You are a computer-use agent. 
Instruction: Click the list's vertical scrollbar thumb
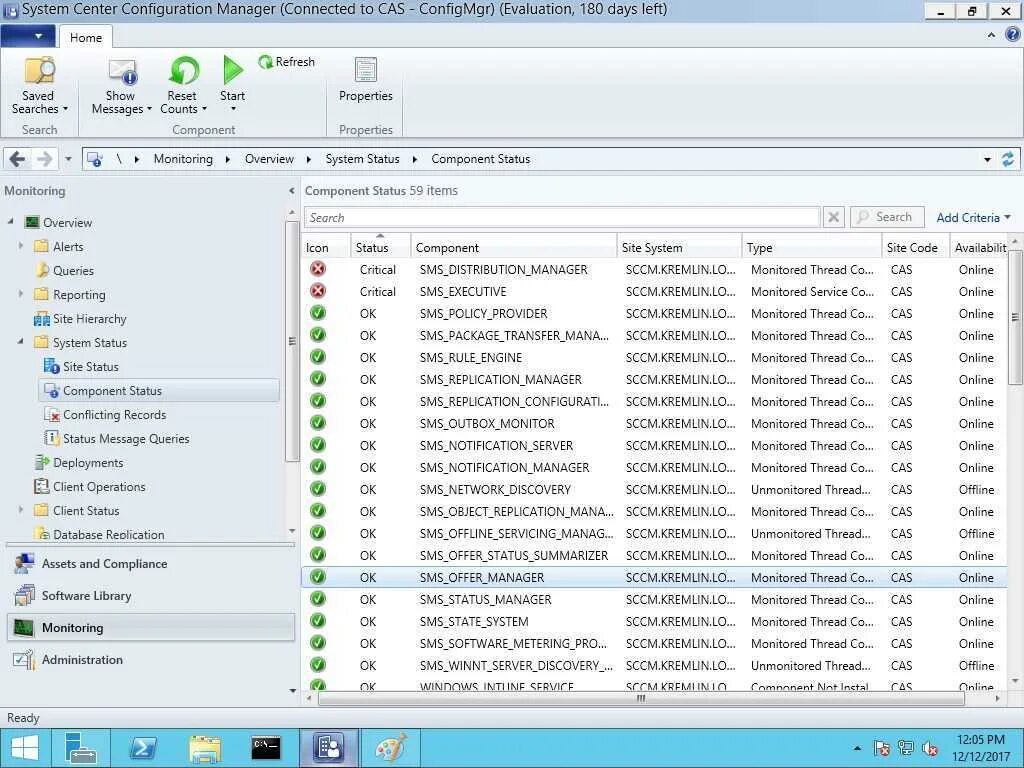point(1014,317)
